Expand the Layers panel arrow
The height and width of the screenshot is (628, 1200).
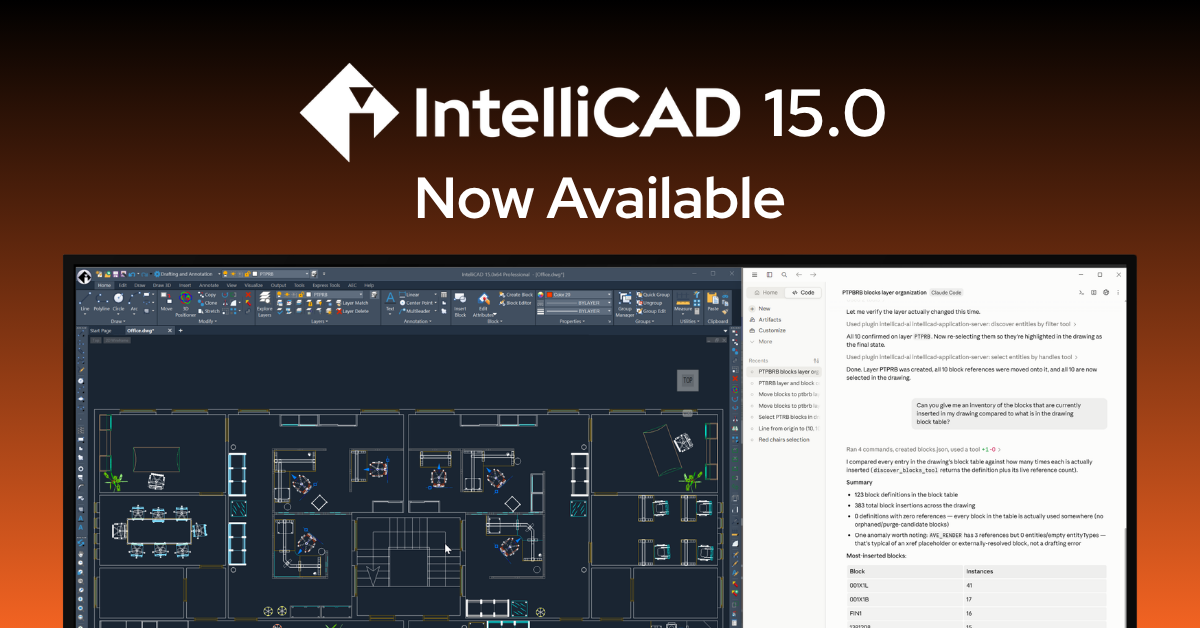pos(326,321)
